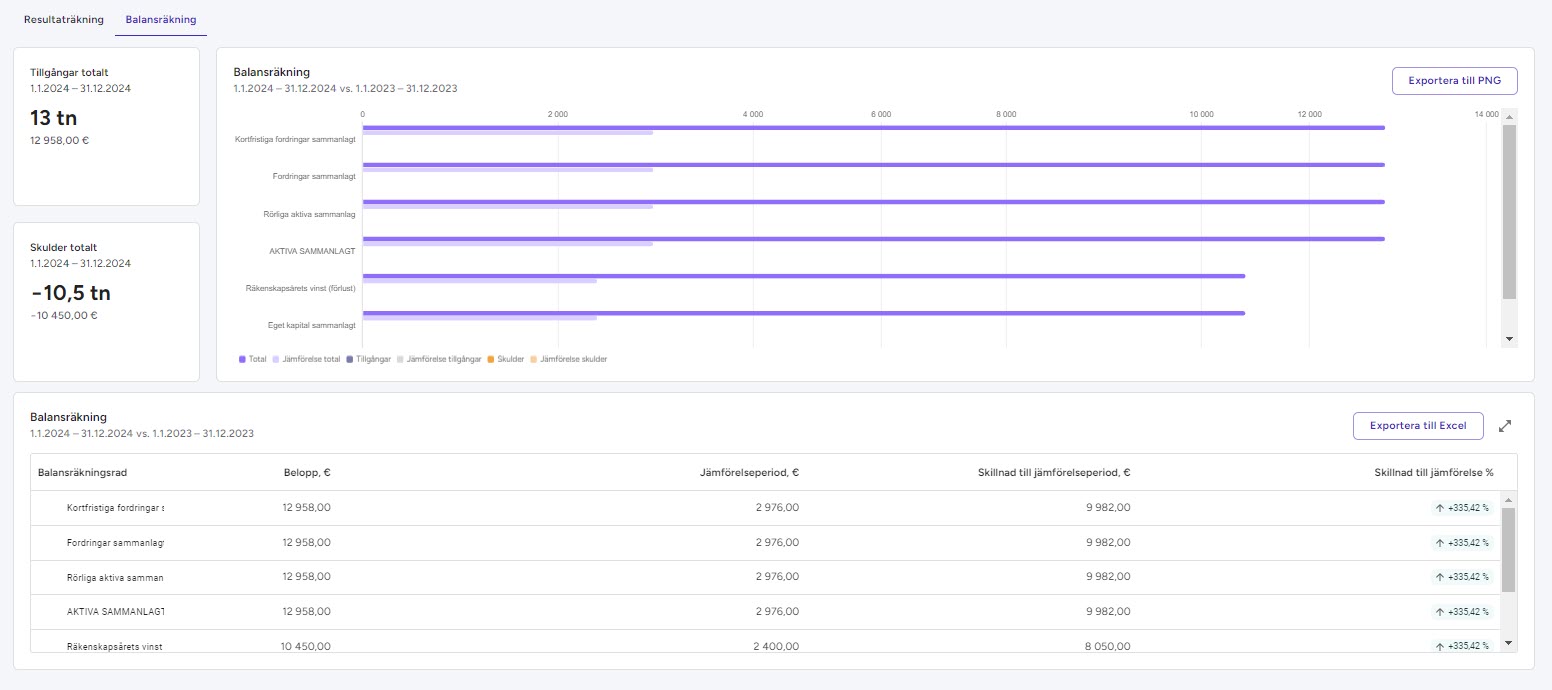Select the Fordringar sammanlagt table row label
Viewport: 1552px width, 690px height.
(115, 543)
